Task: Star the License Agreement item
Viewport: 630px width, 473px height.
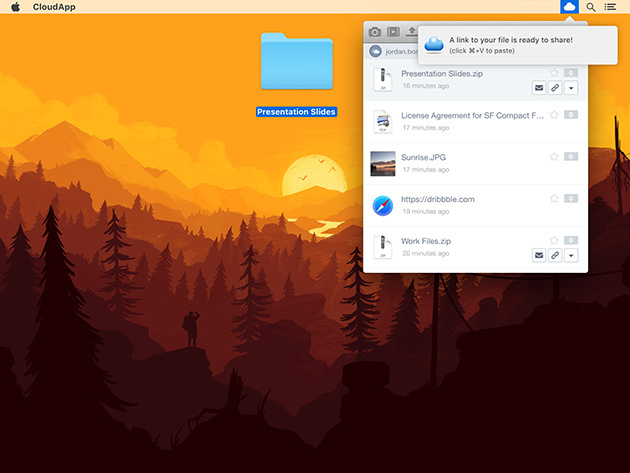Action: pos(554,115)
